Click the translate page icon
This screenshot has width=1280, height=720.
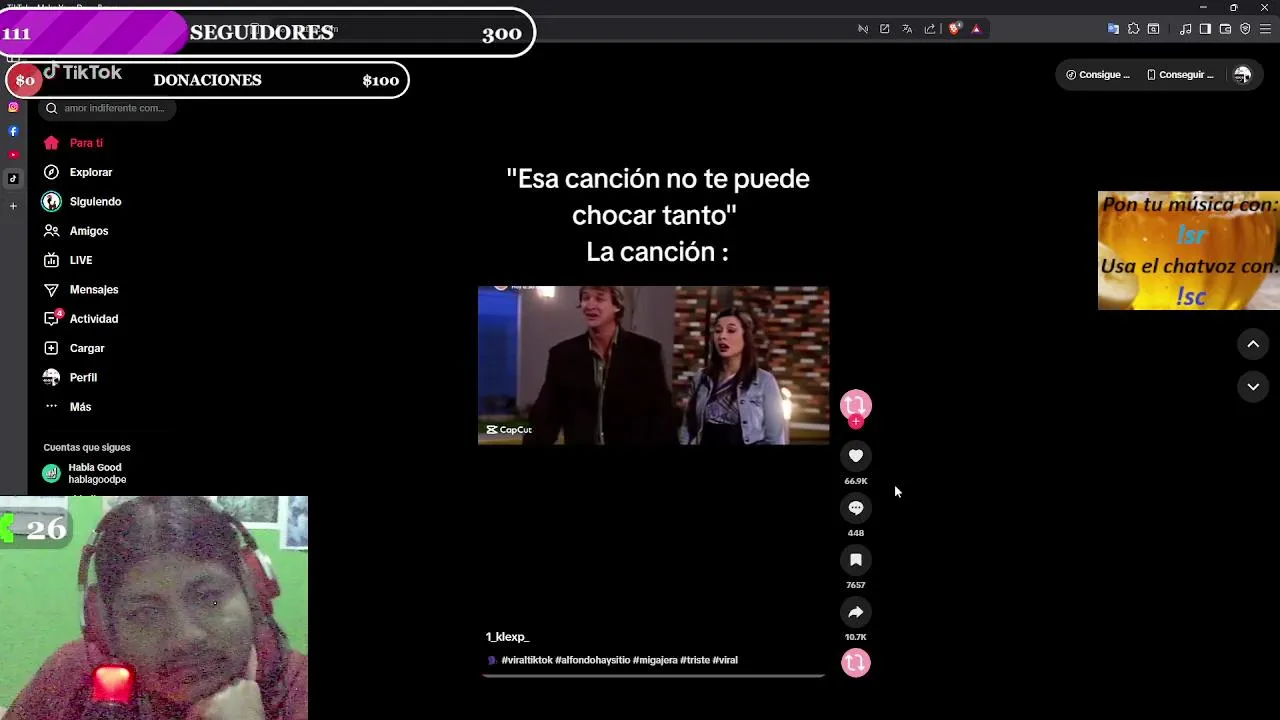pyautogui.click(x=907, y=29)
